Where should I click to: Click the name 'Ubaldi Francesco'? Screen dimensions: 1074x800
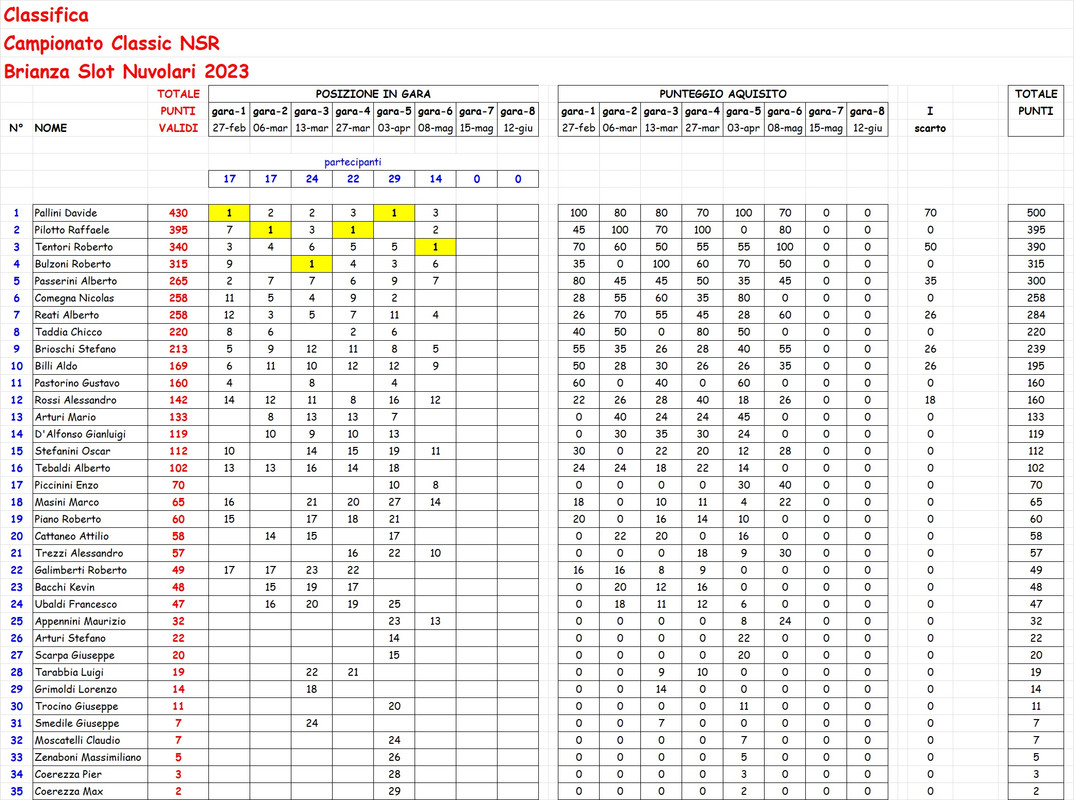click(x=75, y=604)
